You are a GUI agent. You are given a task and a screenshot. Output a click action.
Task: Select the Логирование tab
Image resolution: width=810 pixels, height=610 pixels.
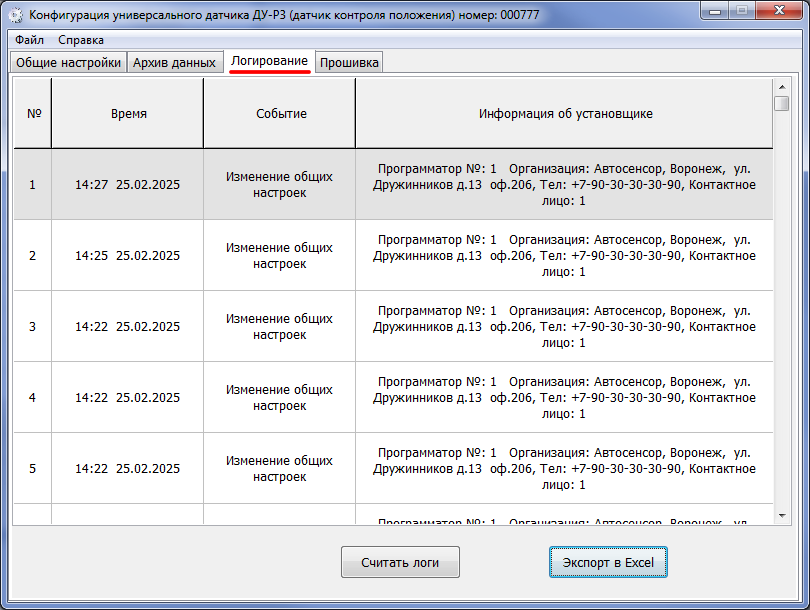(269, 61)
